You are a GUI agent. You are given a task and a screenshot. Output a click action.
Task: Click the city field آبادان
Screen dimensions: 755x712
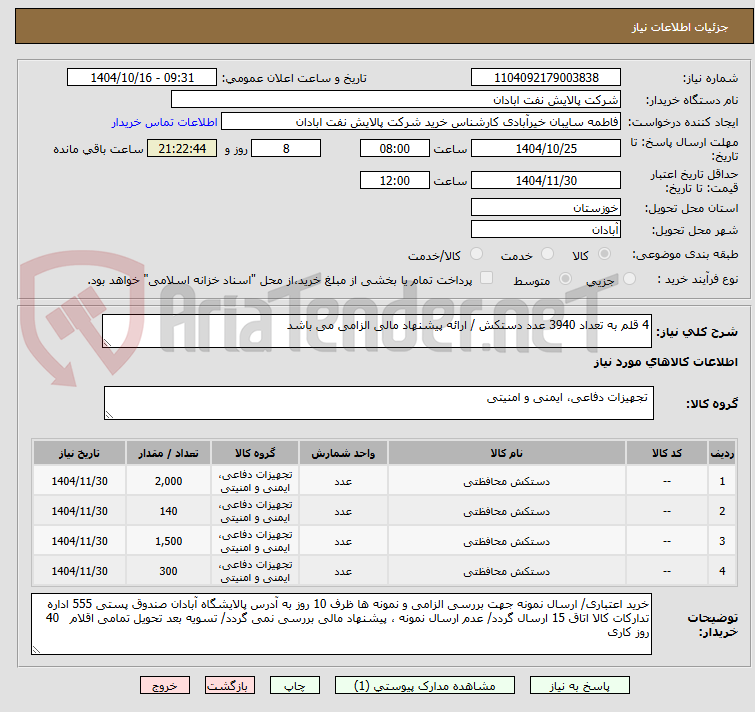pyautogui.click(x=546, y=230)
